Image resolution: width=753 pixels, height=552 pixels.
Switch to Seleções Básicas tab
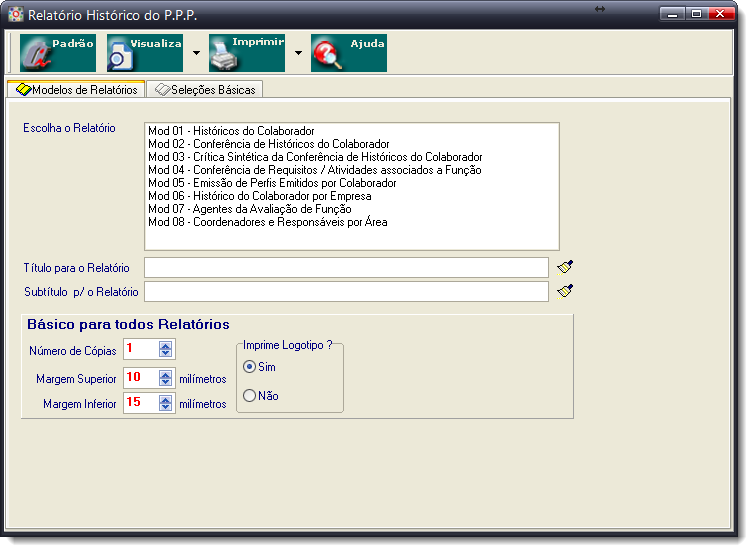pos(205,90)
